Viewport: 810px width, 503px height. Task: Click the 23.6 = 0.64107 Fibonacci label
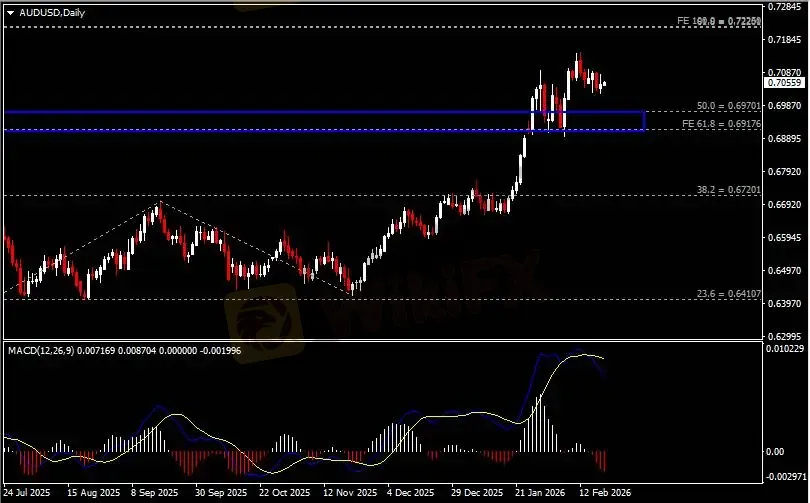pyautogui.click(x=728, y=294)
